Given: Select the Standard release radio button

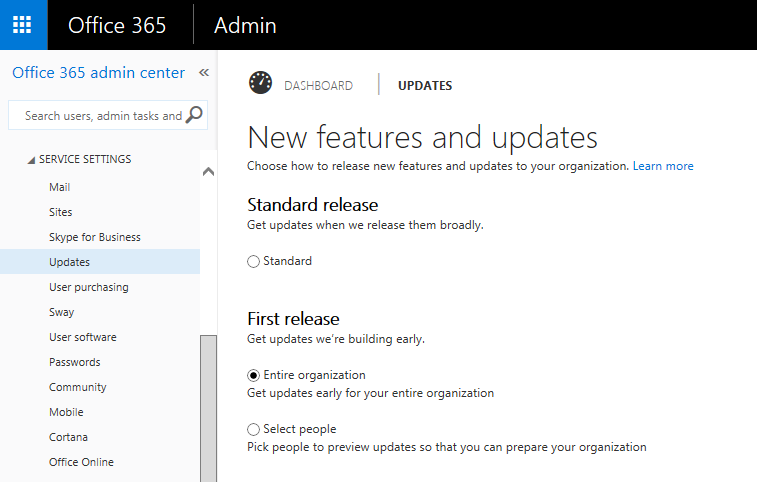Looking at the screenshot, I should click(254, 262).
